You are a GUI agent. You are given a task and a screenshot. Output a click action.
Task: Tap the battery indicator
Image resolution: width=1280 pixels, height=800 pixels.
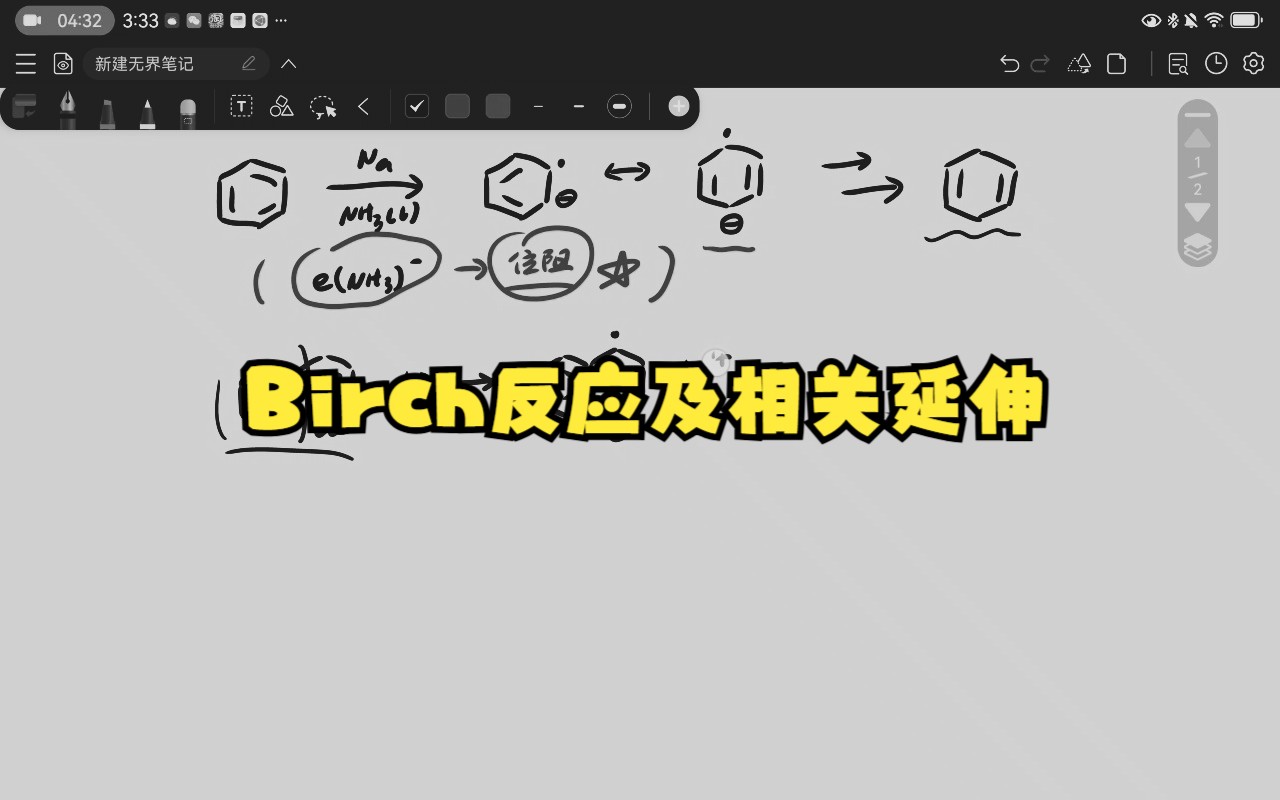pos(1246,20)
